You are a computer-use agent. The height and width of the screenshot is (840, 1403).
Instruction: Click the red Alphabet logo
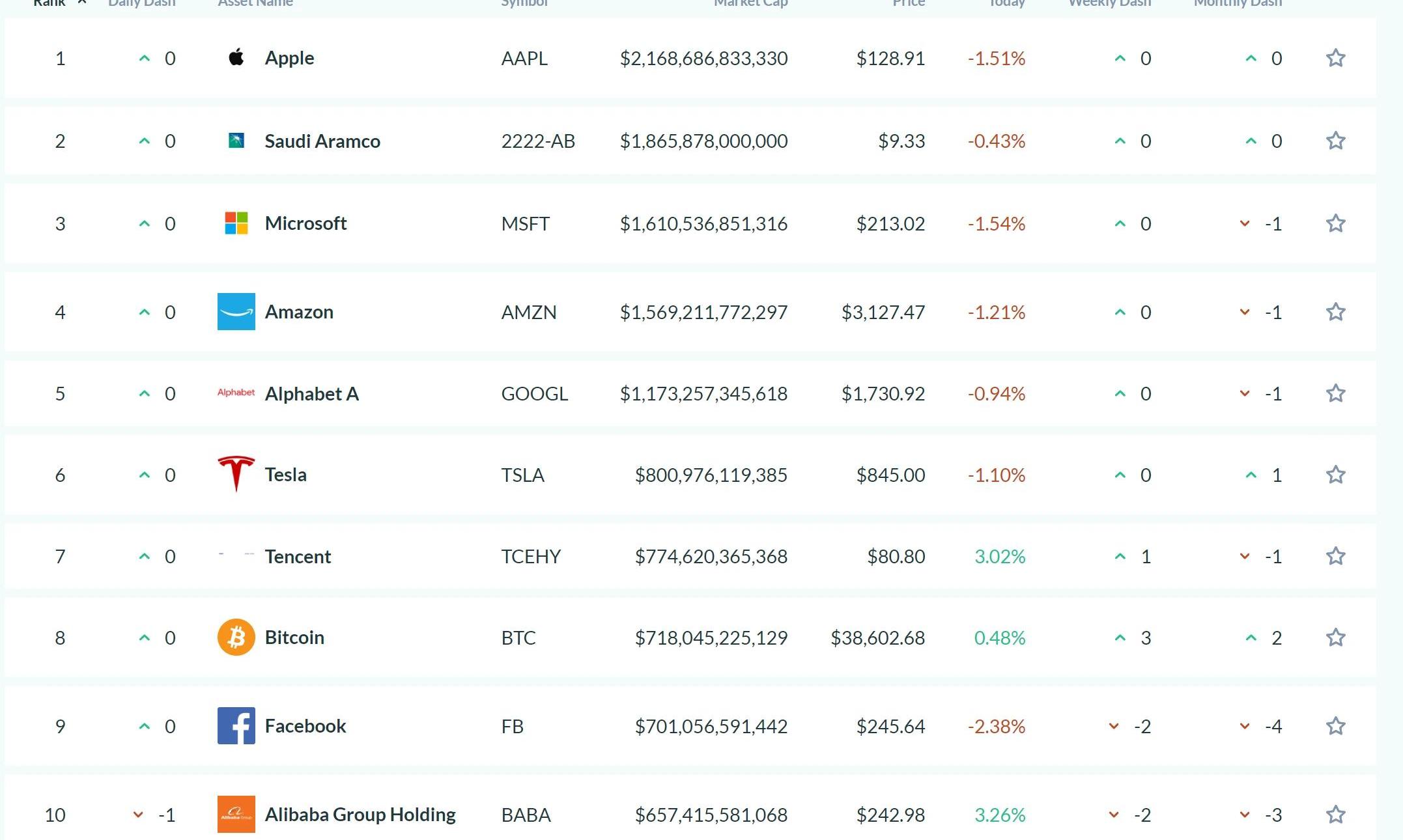(x=236, y=393)
